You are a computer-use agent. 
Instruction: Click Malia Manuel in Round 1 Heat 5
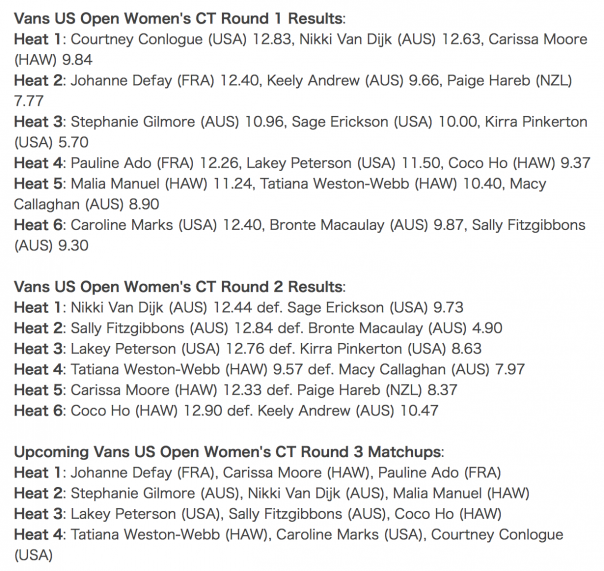tap(115, 183)
